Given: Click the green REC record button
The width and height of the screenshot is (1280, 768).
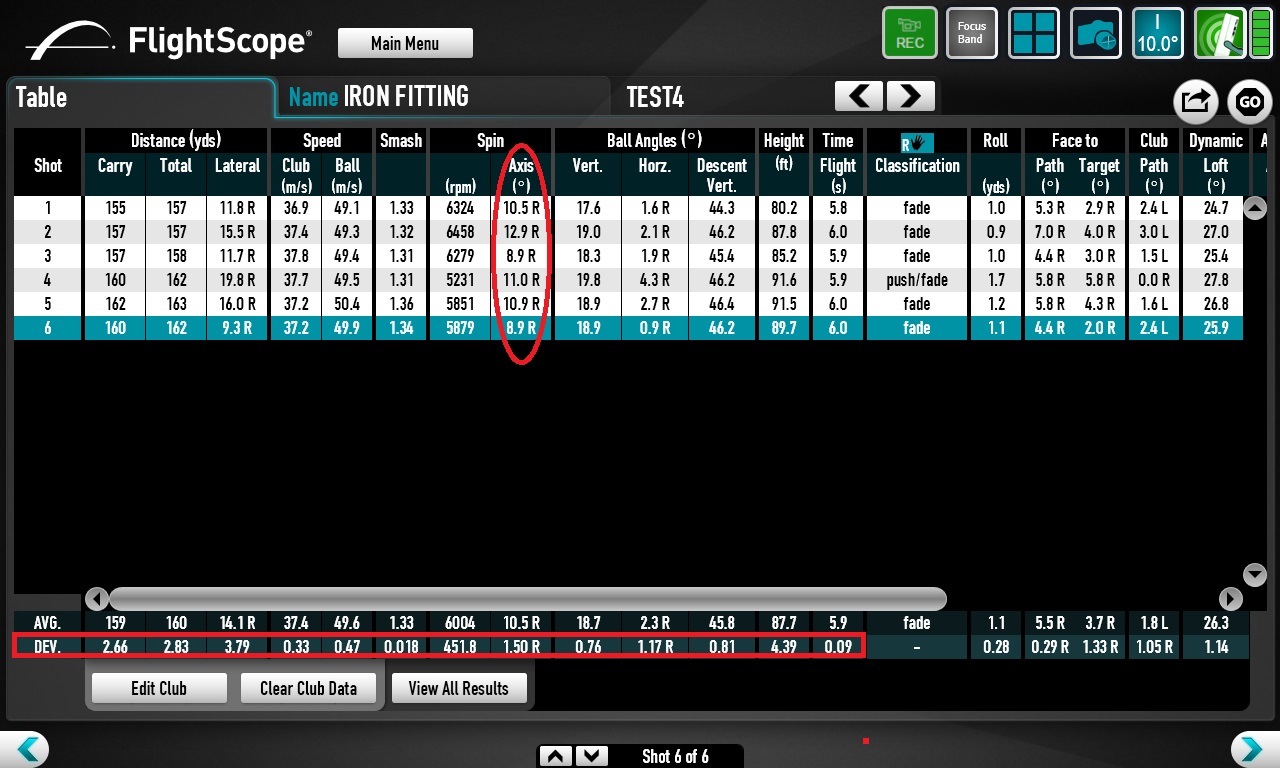Looking at the screenshot, I should pyautogui.click(x=909, y=33).
